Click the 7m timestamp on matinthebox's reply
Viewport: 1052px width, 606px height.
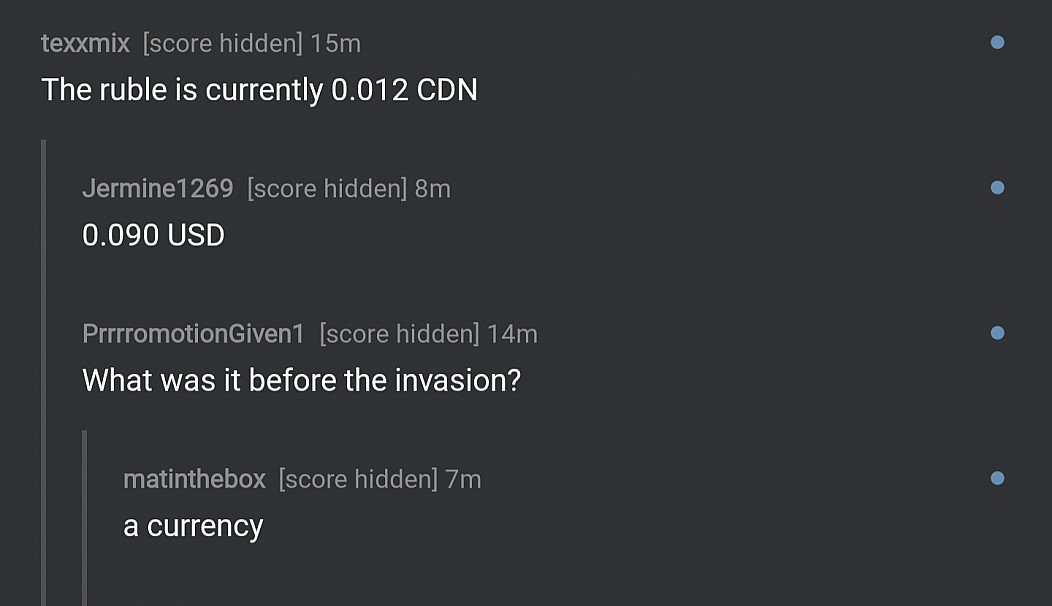(463, 479)
